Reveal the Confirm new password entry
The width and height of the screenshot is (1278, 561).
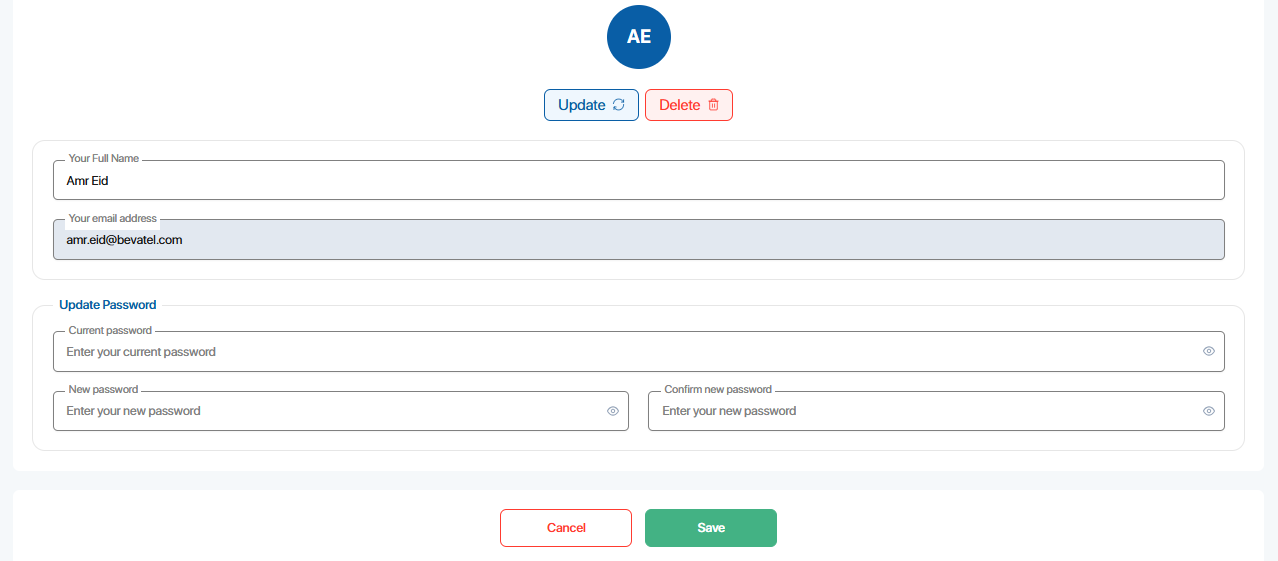pyautogui.click(x=1209, y=411)
